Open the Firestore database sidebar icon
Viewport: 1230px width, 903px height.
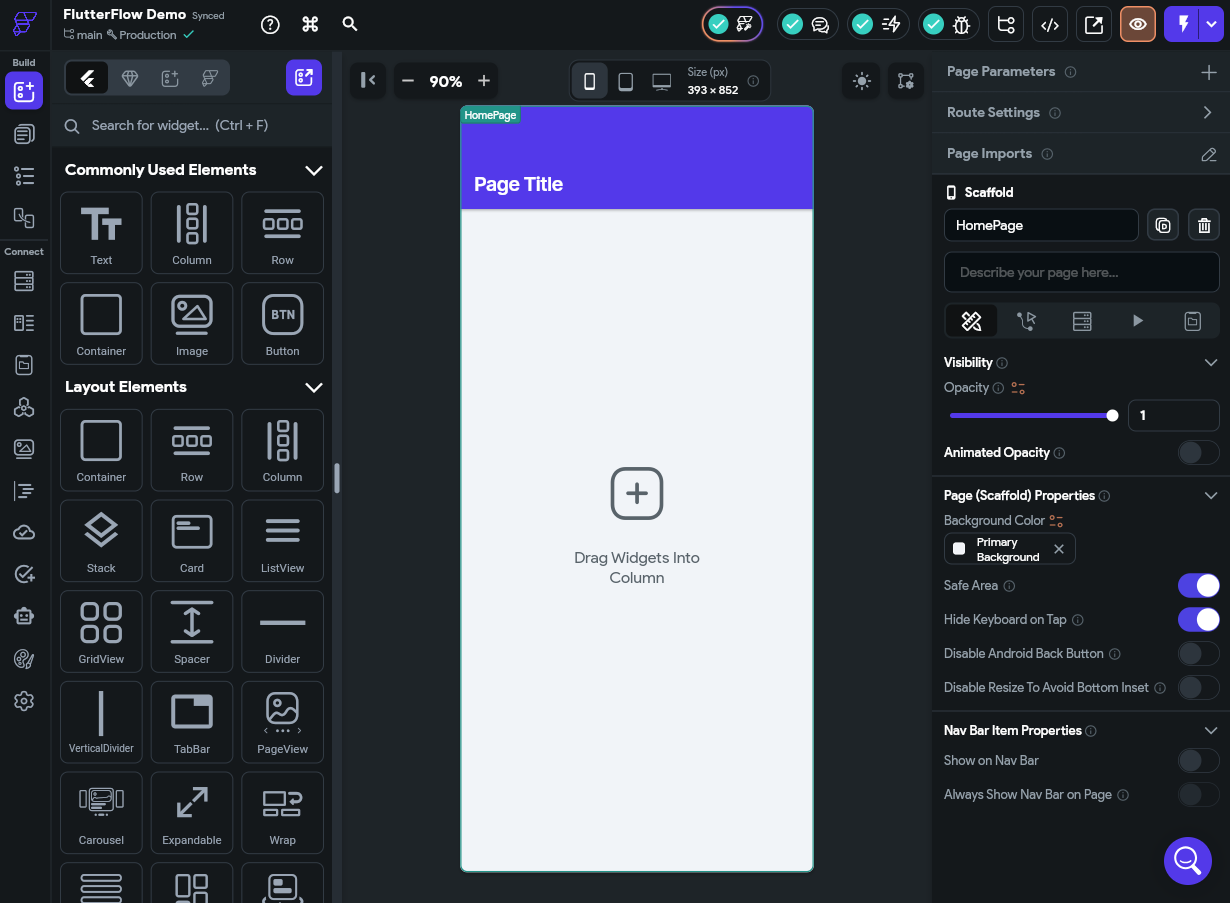coord(24,281)
